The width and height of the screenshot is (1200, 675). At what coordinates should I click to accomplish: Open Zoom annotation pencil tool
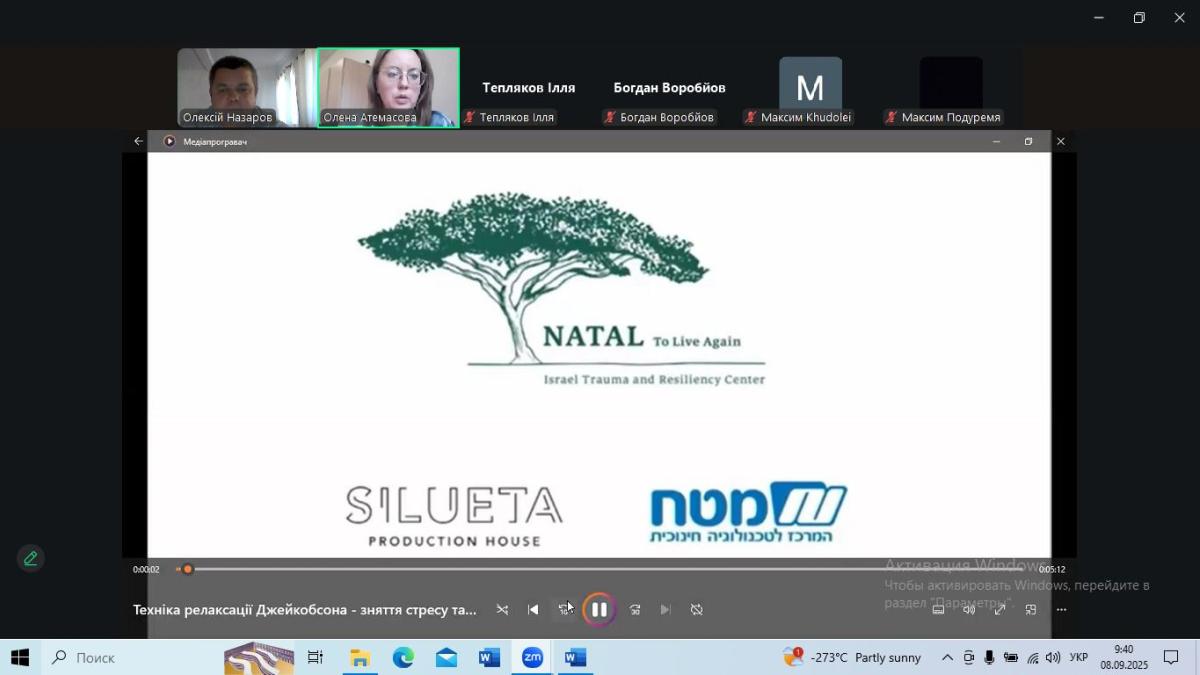click(x=30, y=558)
